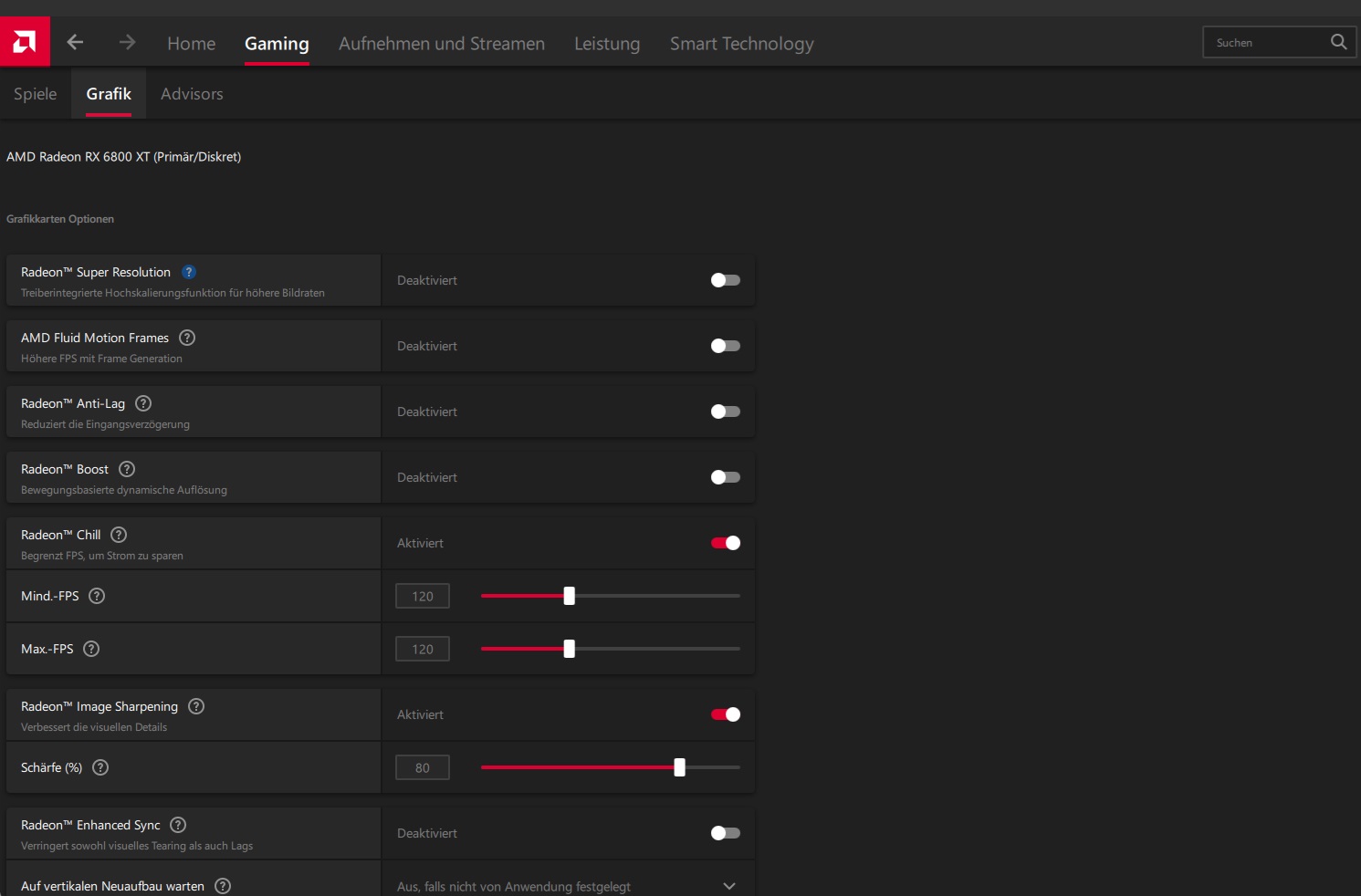Enable Radeon Super Resolution toggle

726,280
